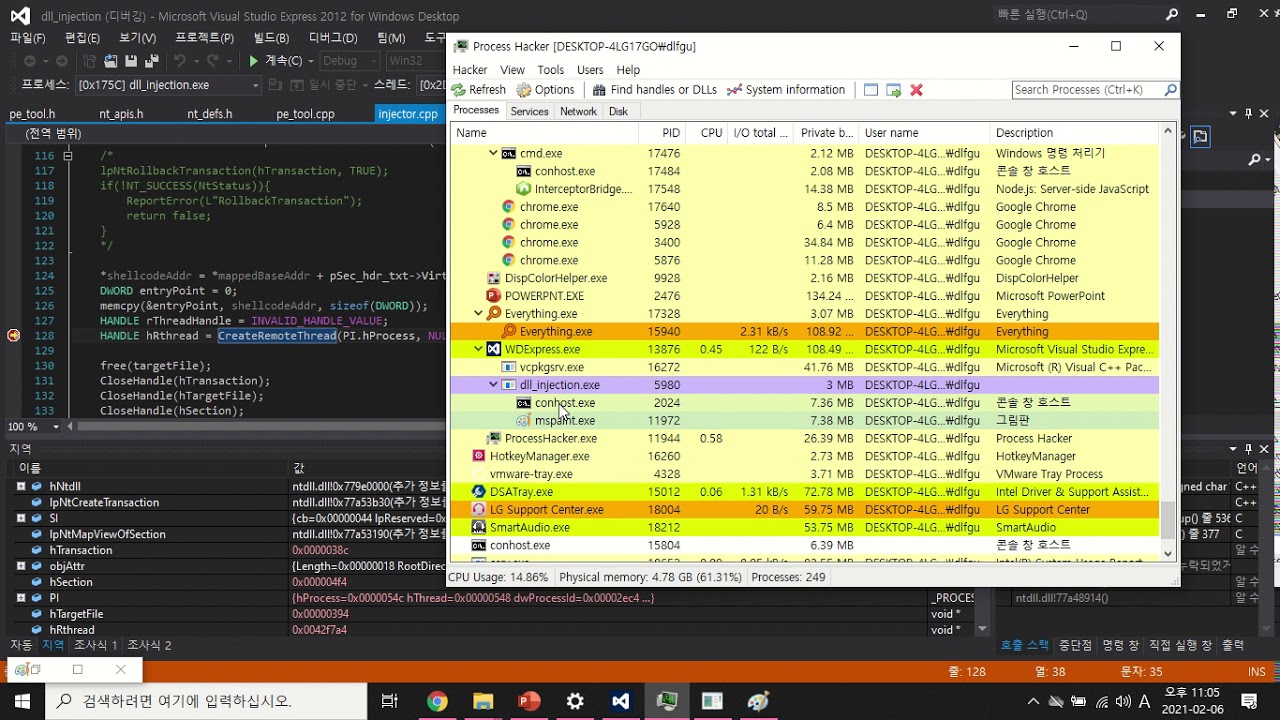Viewport: 1280px width, 720px height.
Task: Collapse the WDExpress.exe process tree
Action: (478, 350)
